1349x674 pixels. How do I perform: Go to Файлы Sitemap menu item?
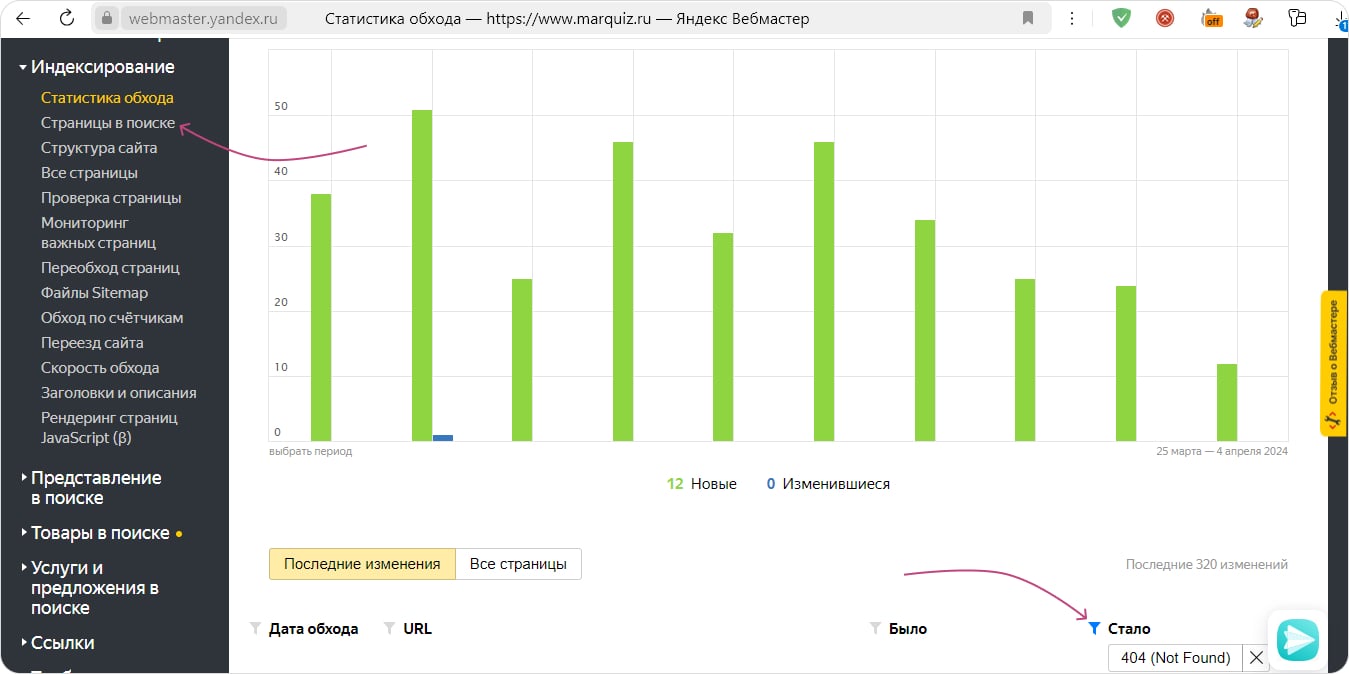tap(94, 293)
